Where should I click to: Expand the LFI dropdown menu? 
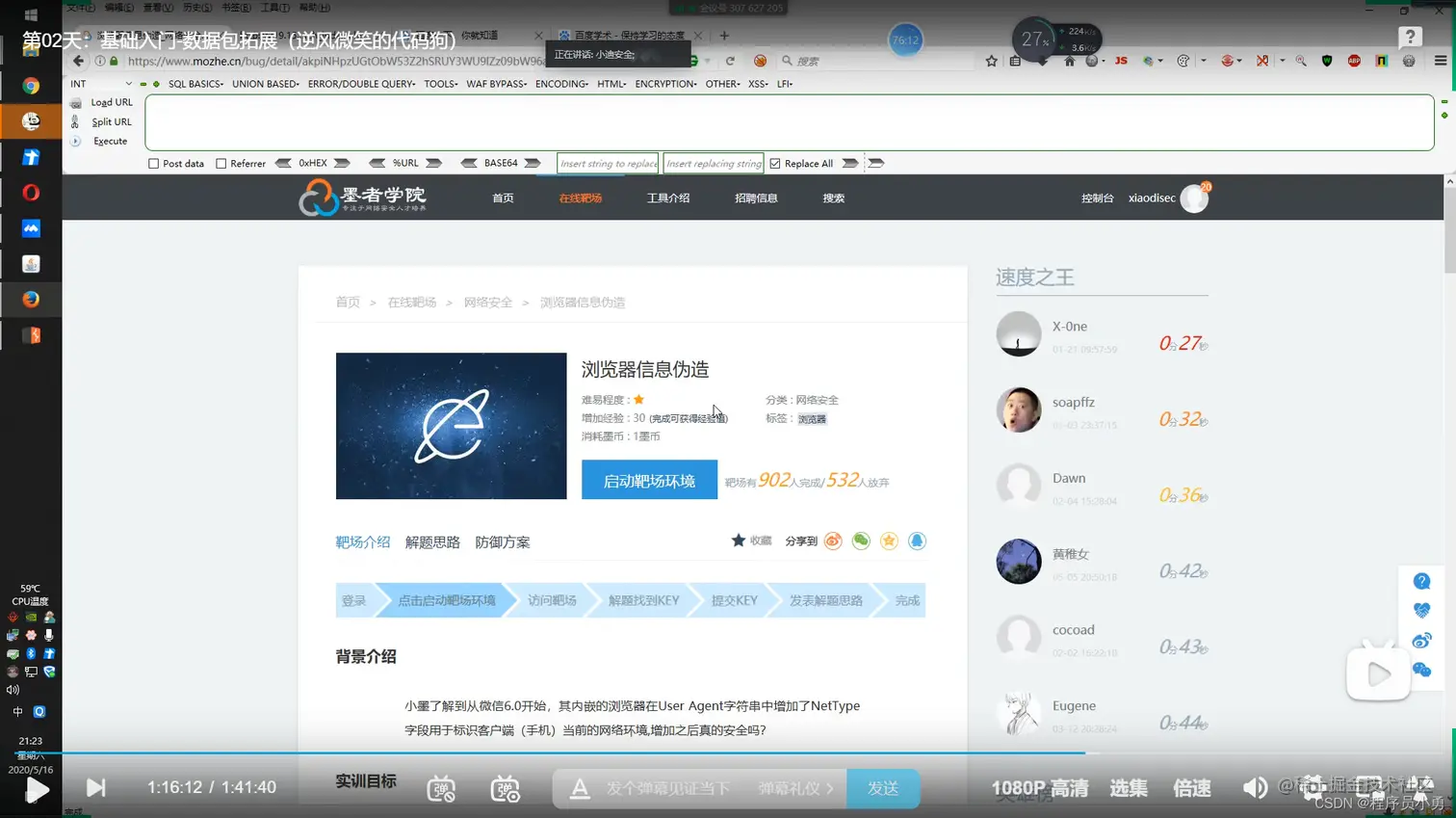tap(785, 84)
